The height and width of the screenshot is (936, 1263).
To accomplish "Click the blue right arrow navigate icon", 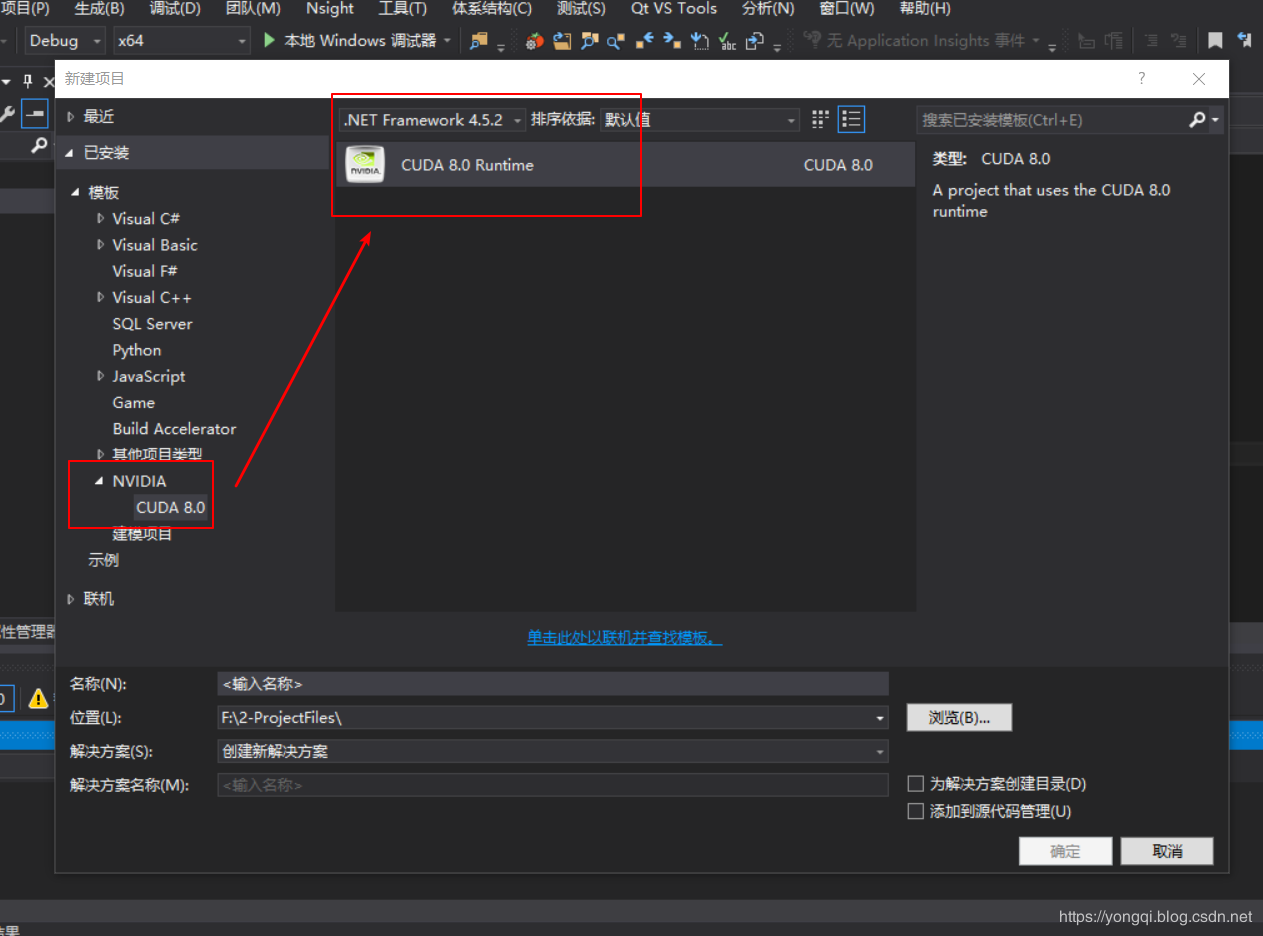I will (671, 41).
